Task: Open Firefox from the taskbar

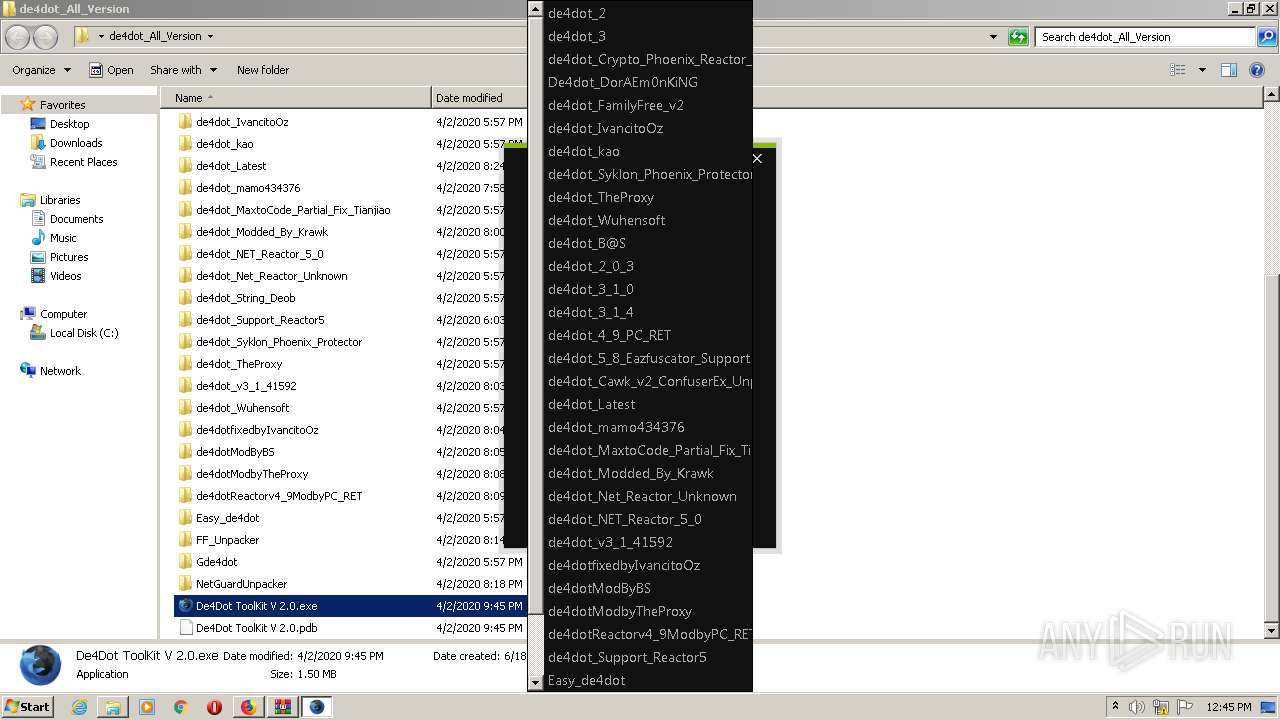Action: pyautogui.click(x=248, y=707)
